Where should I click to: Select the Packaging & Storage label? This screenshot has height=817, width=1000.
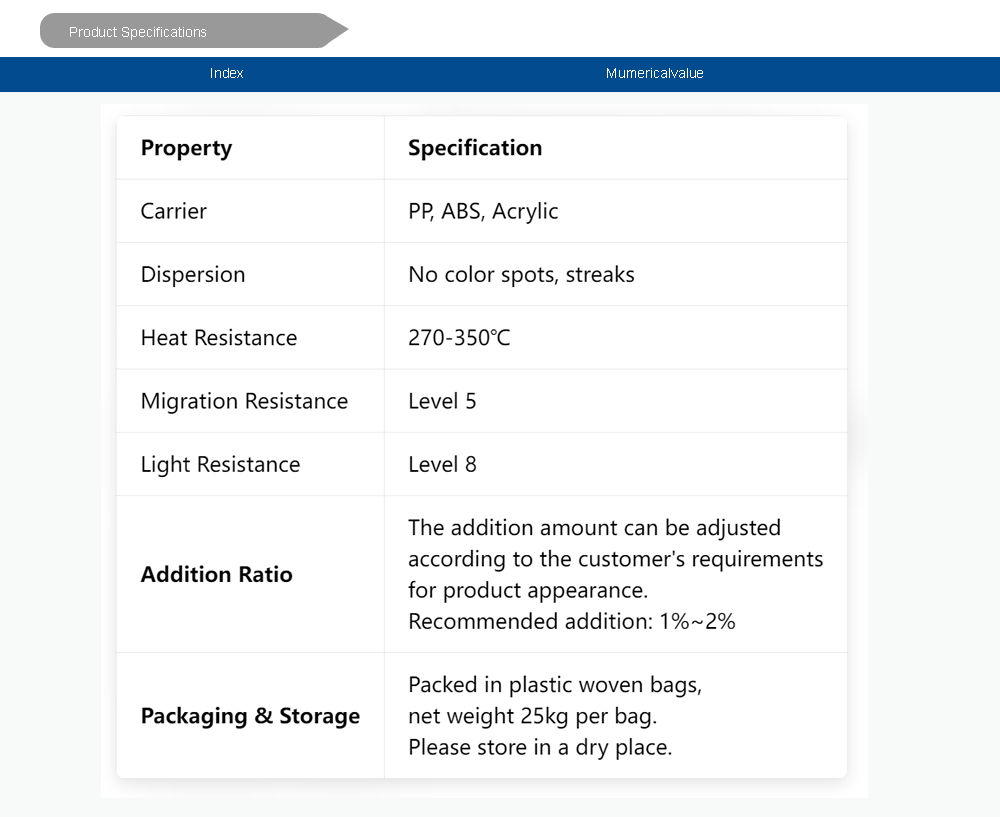tap(250, 716)
